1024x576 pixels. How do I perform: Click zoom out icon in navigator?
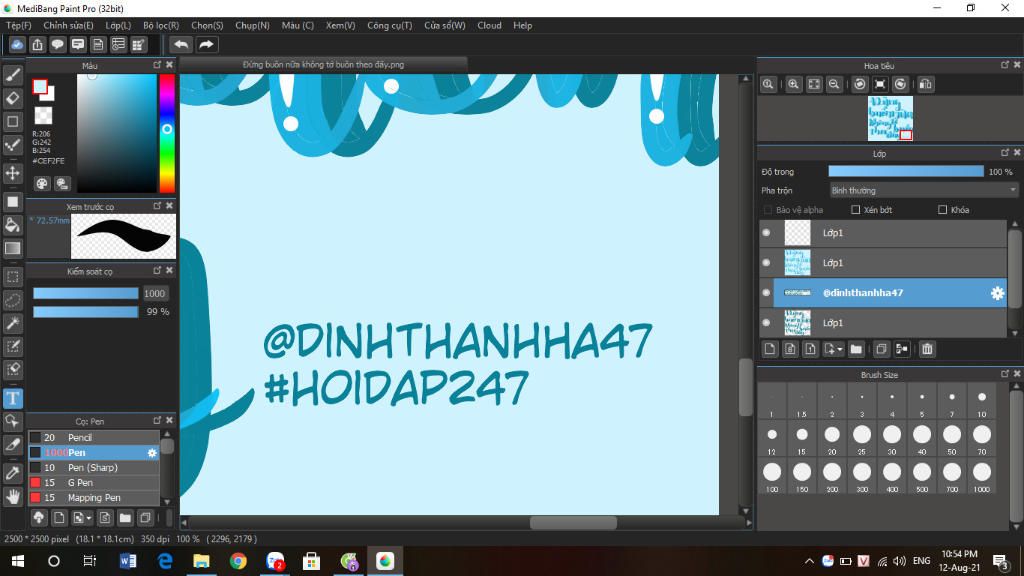click(x=834, y=84)
